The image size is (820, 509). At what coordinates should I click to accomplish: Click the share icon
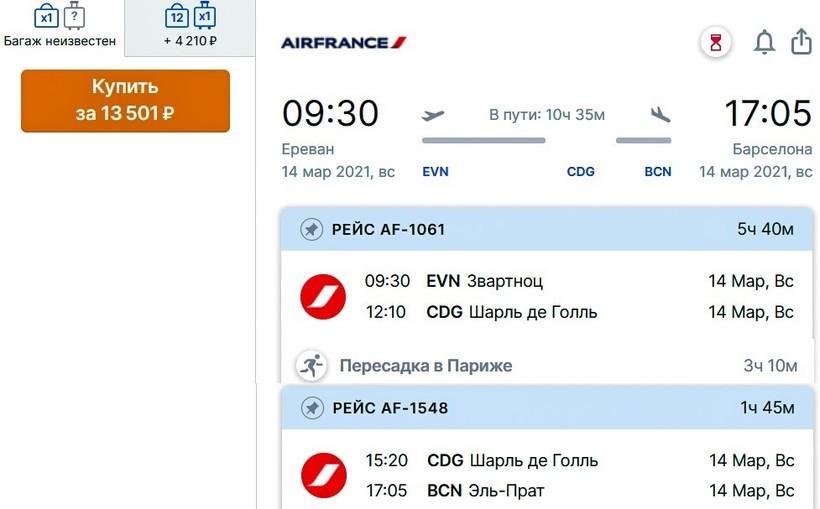click(x=801, y=42)
